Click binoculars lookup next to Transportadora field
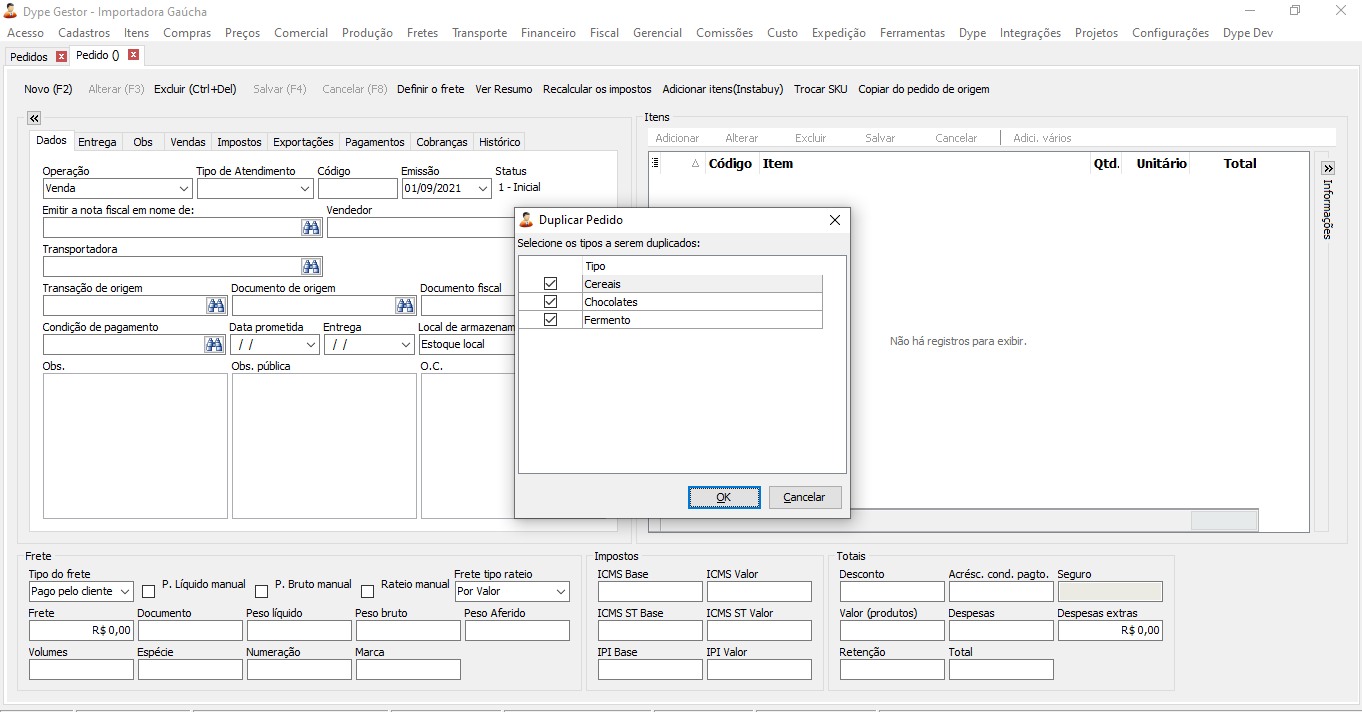Screen dimensions: 1362x712 click(x=311, y=267)
